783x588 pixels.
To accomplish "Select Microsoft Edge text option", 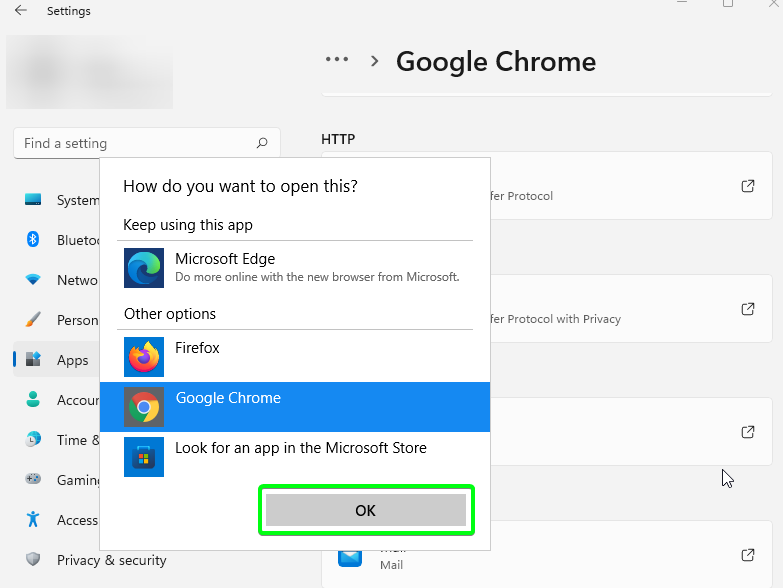I will click(225, 259).
